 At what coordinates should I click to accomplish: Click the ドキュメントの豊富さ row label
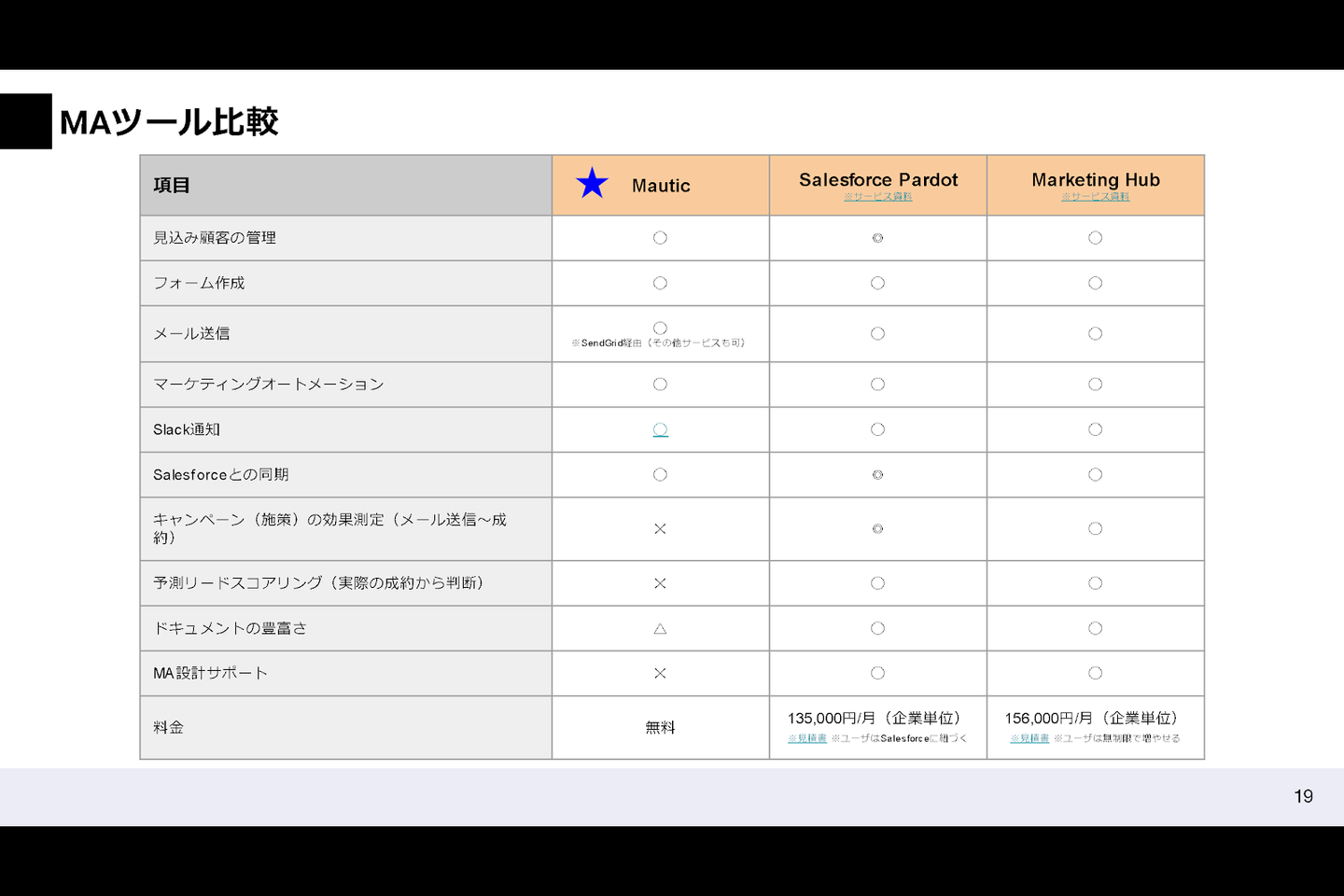[230, 628]
